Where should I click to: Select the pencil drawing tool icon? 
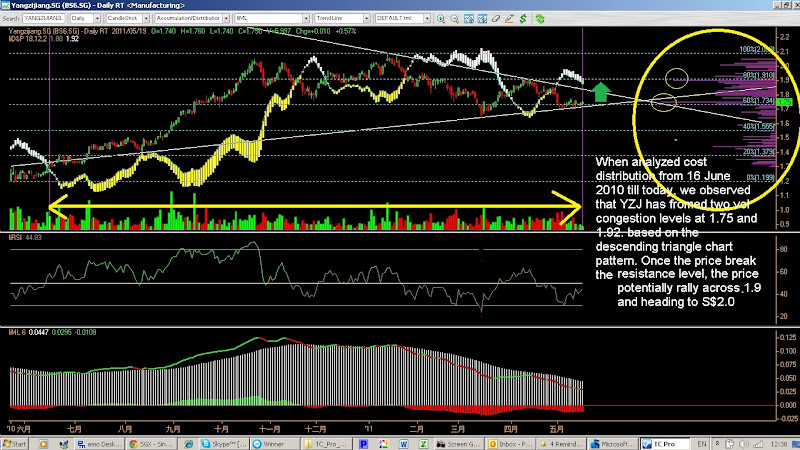(x=509, y=19)
